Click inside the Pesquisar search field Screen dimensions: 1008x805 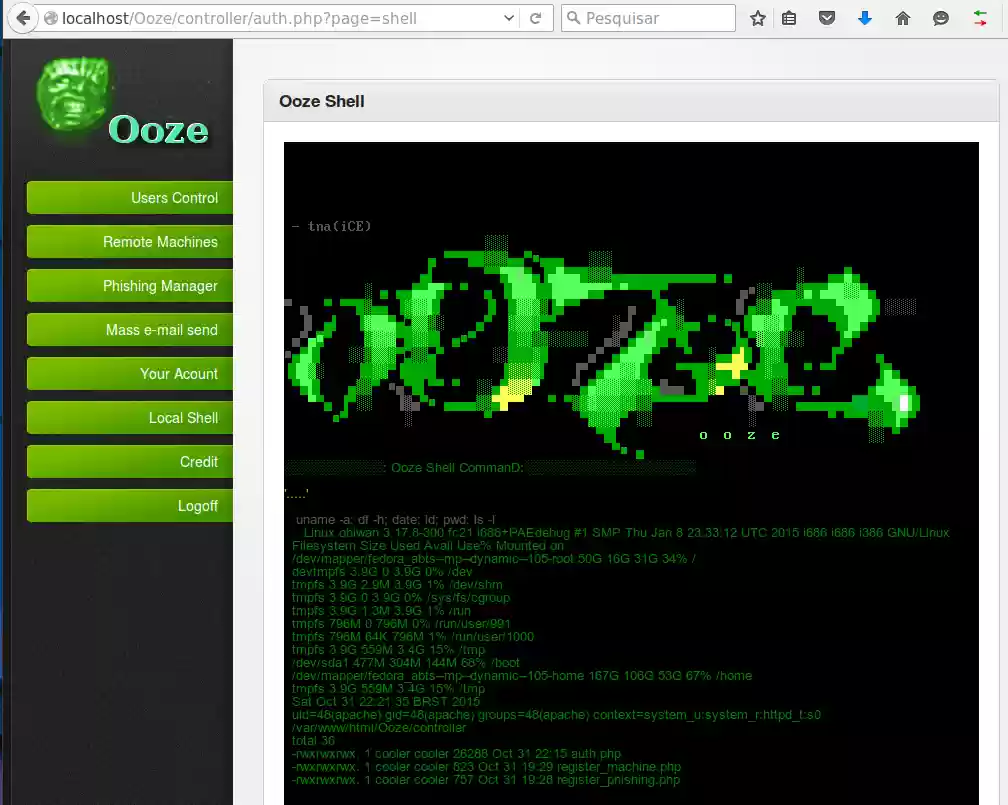tap(648, 17)
